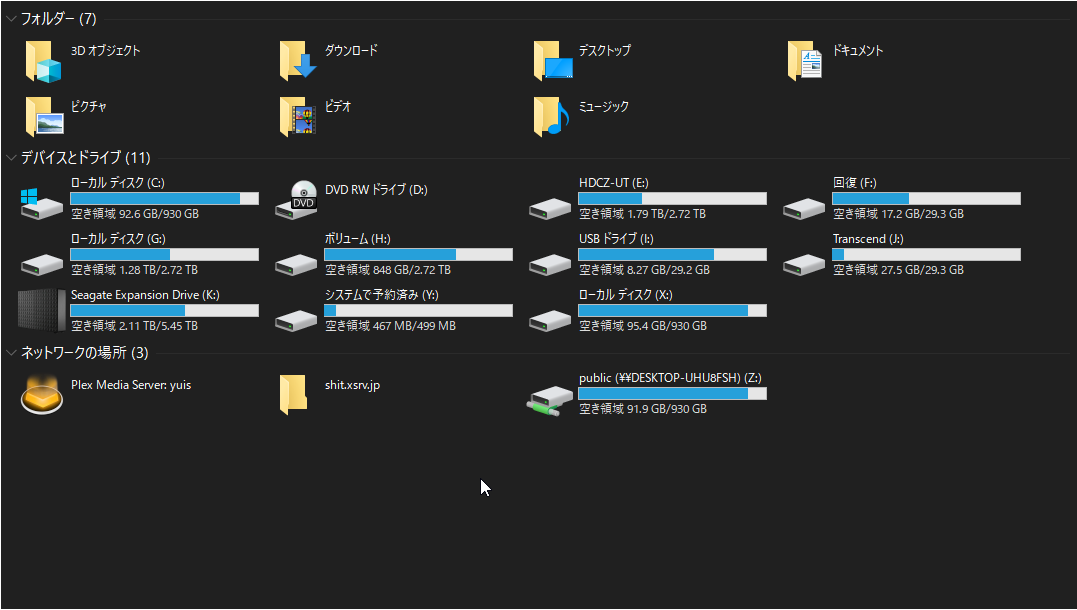Viewport: 1077px width, 610px height.
Task: Click the HDCZ-UT (E:) drive label
Action: click(613, 183)
